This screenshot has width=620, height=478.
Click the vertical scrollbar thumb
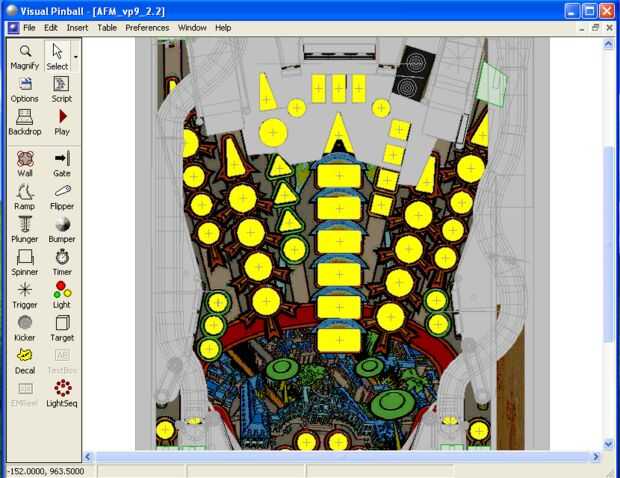point(608,244)
